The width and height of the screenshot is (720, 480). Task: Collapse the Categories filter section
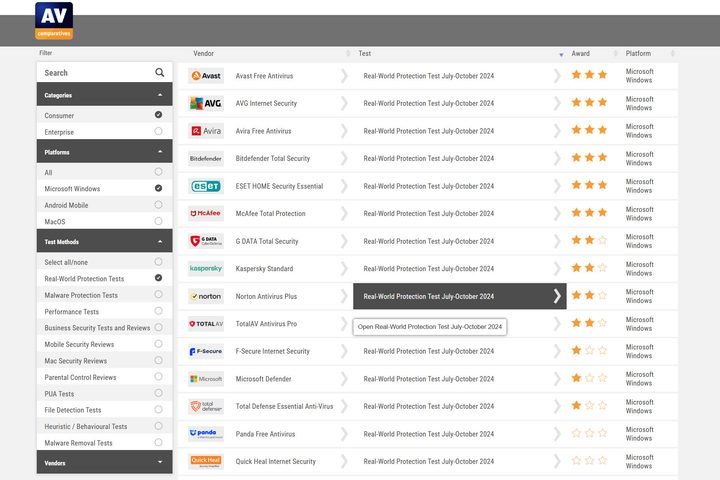[105, 95]
